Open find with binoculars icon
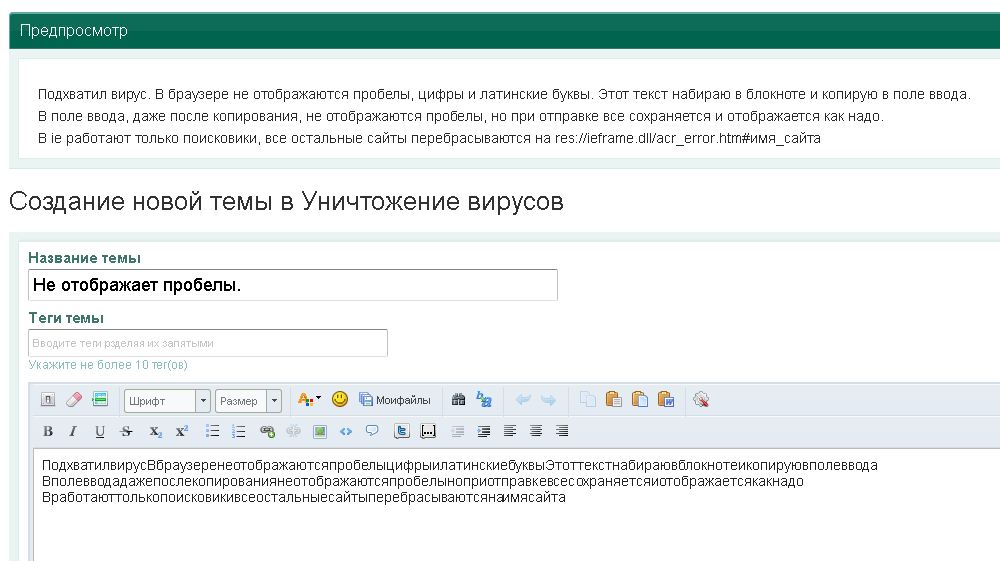The width and height of the screenshot is (1000, 561). click(x=459, y=400)
